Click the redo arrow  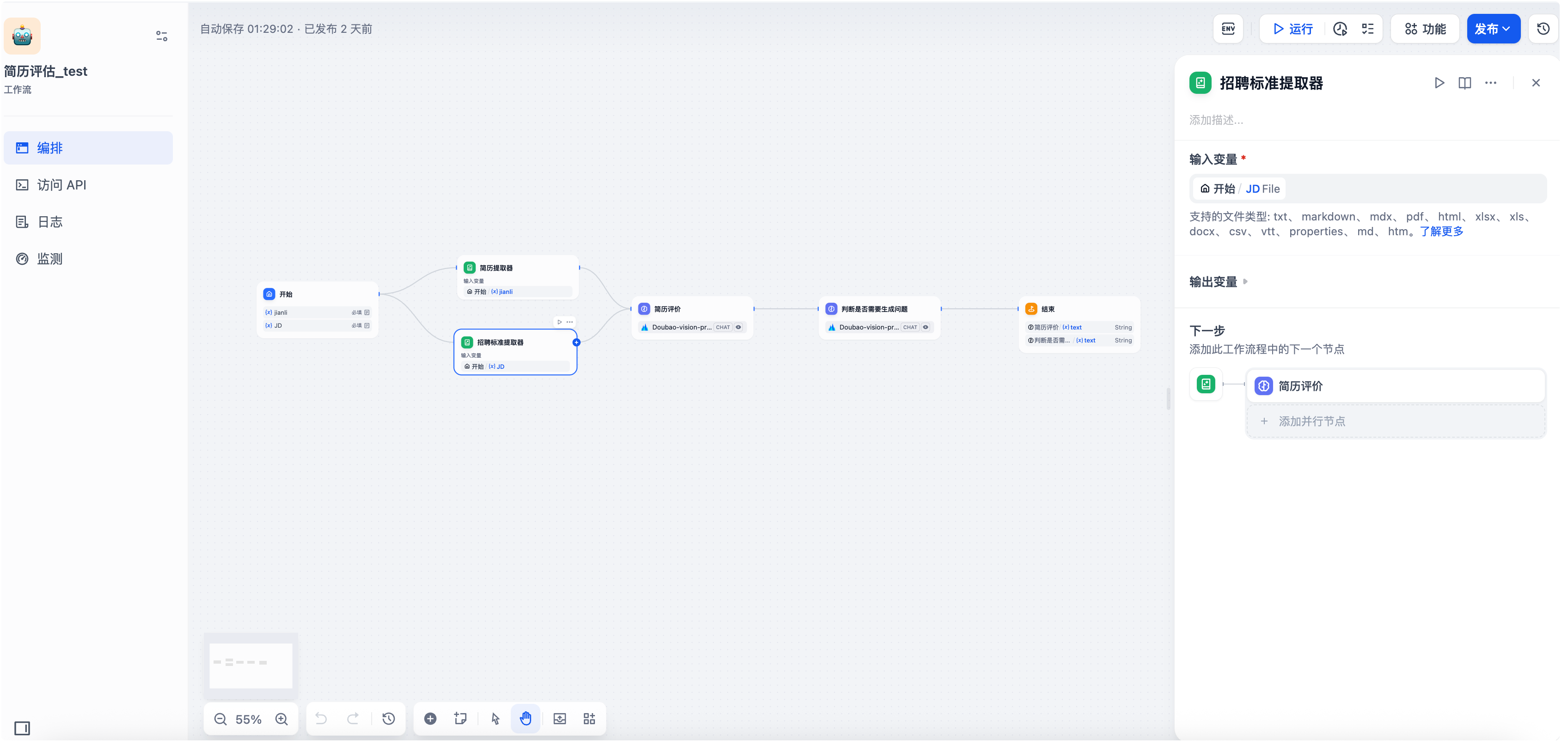click(x=353, y=719)
